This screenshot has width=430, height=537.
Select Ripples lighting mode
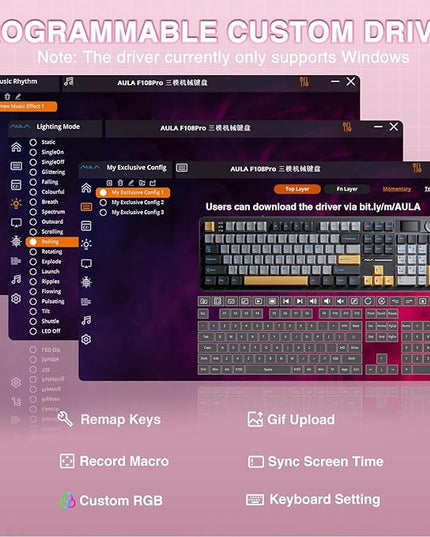45,281
